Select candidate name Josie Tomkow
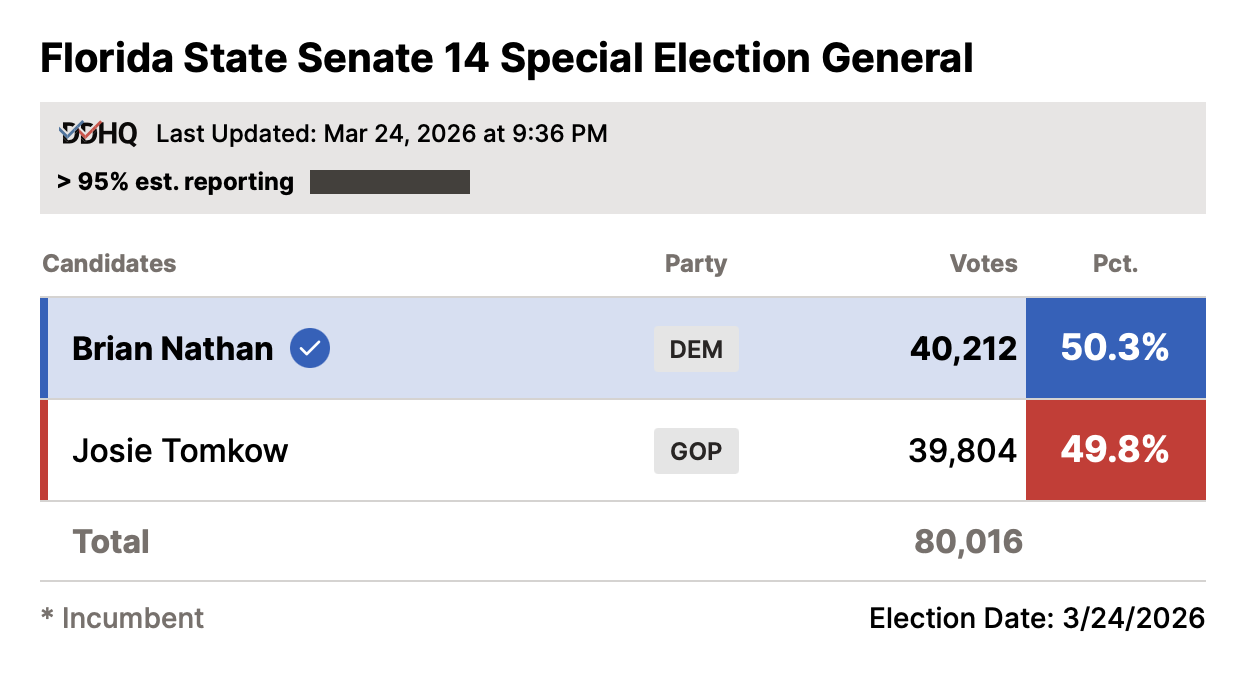The height and width of the screenshot is (696, 1234). [x=180, y=450]
